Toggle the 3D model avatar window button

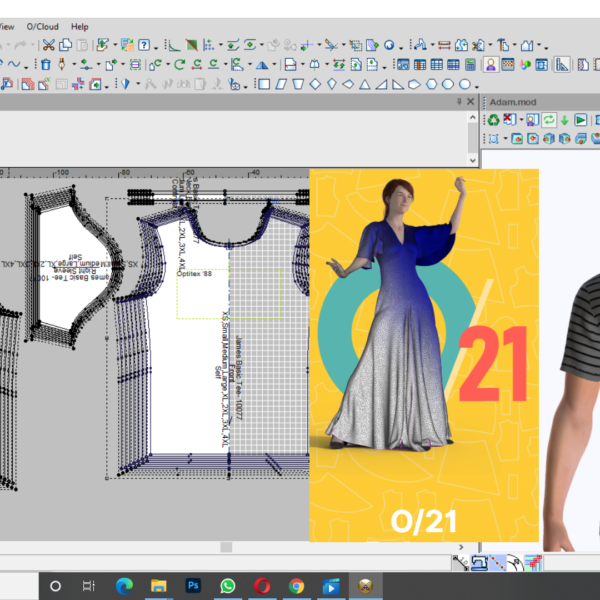(x=492, y=65)
